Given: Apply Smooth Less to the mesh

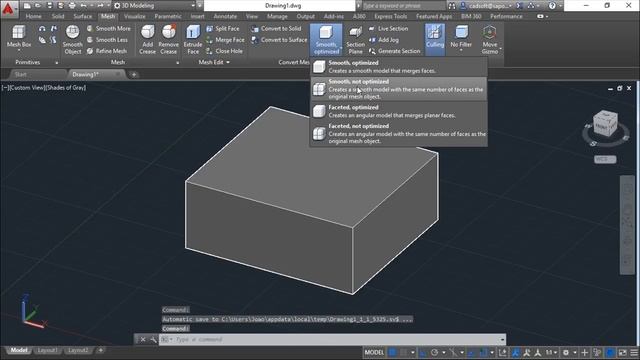Looking at the screenshot, I should point(108,40).
